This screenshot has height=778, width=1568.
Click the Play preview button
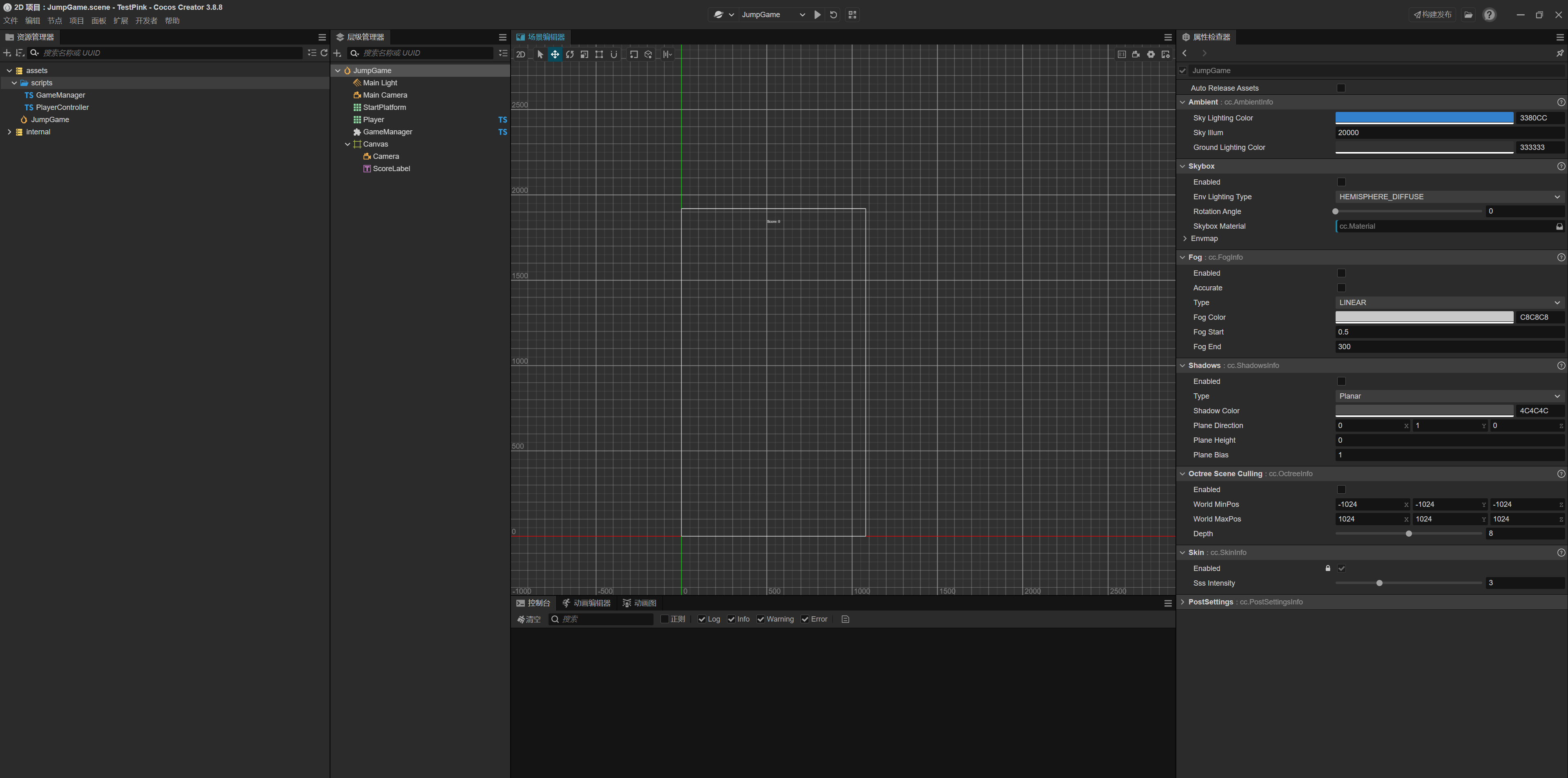817,15
